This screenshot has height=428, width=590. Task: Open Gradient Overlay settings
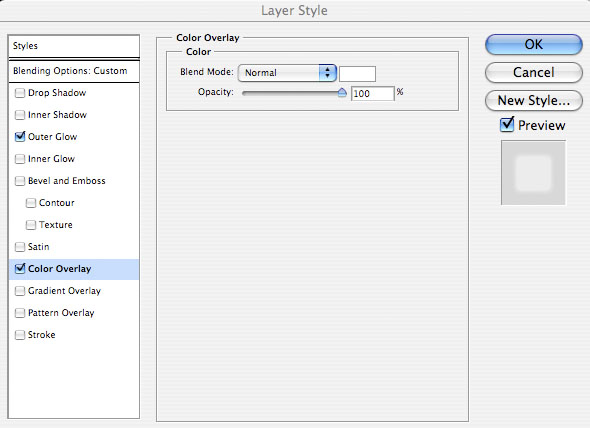pyautogui.click(x=64, y=291)
